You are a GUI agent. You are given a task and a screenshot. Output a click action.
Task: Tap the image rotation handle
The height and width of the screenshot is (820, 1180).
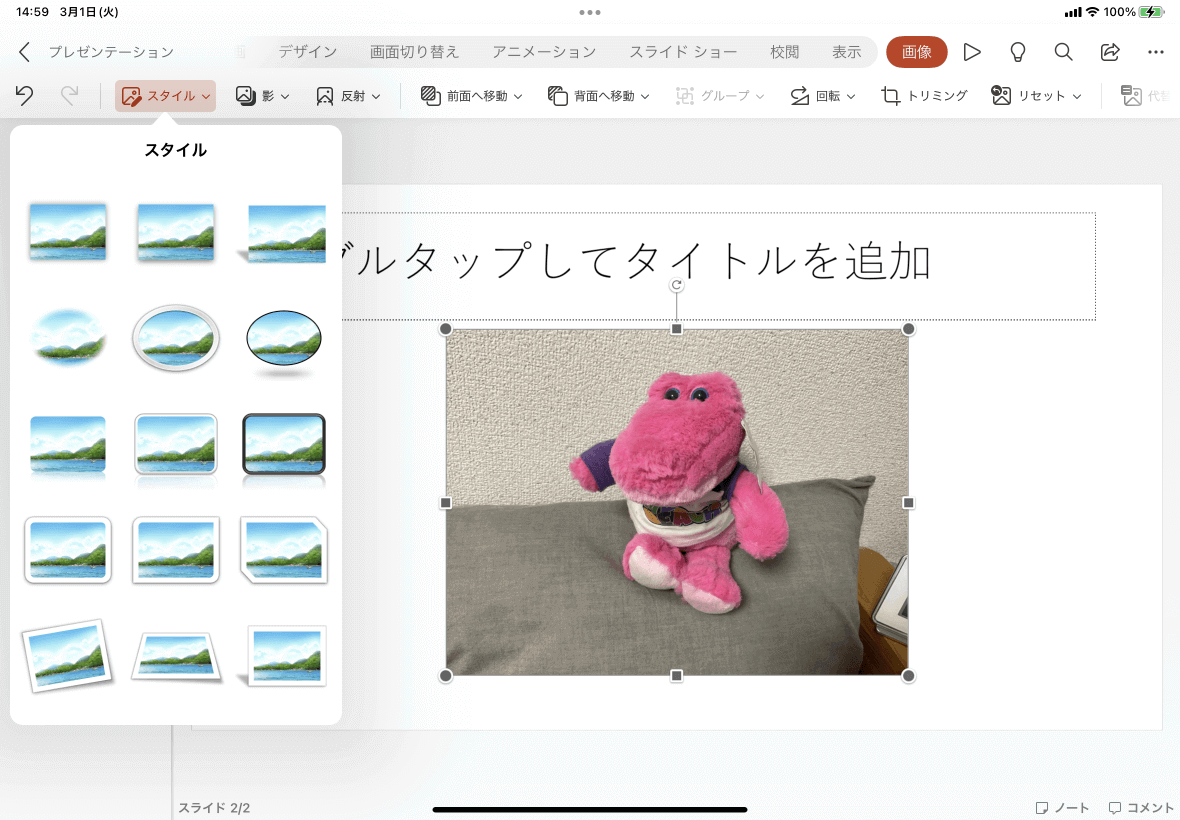point(677,285)
